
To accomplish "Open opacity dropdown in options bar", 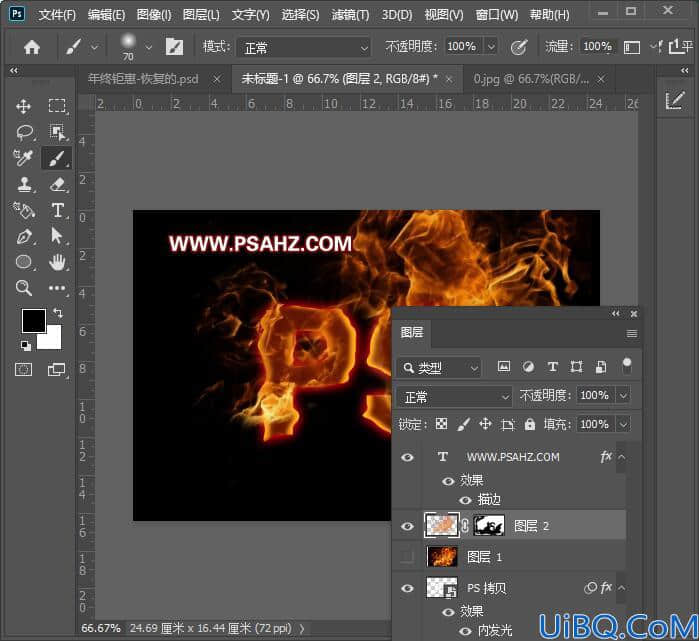I will 491,46.
